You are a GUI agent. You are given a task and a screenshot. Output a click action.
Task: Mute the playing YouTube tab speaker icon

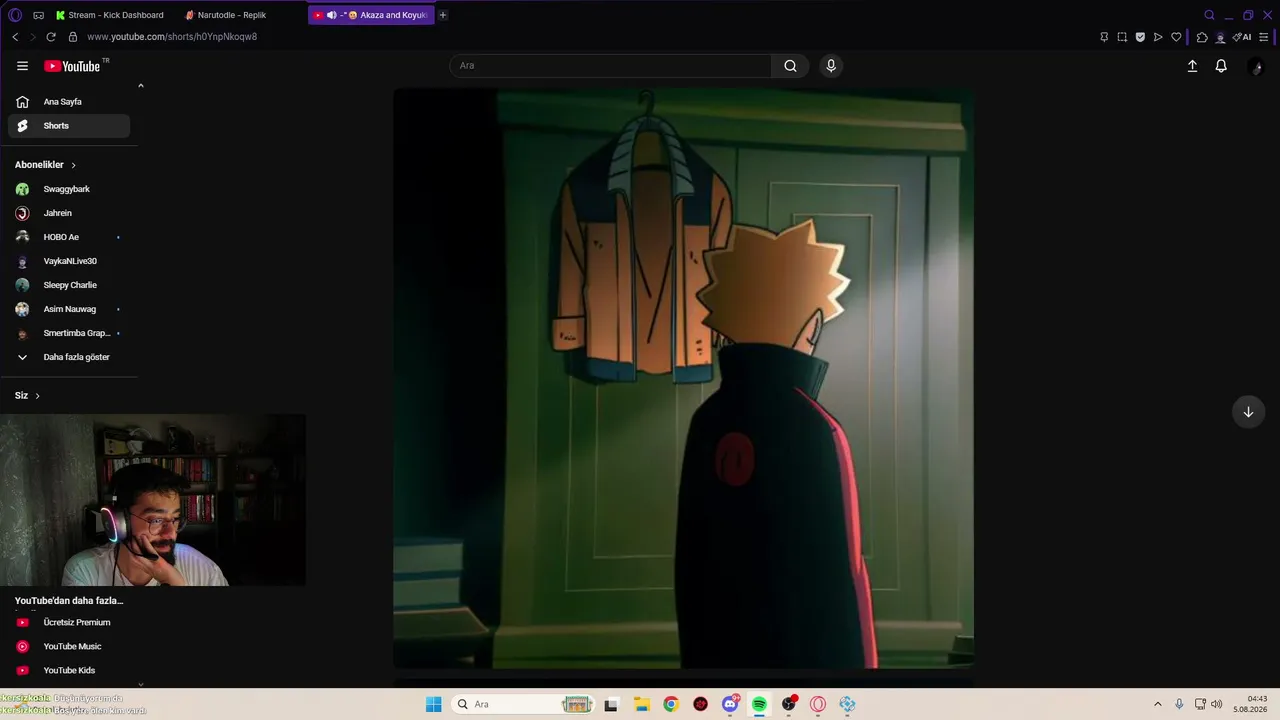(x=331, y=15)
